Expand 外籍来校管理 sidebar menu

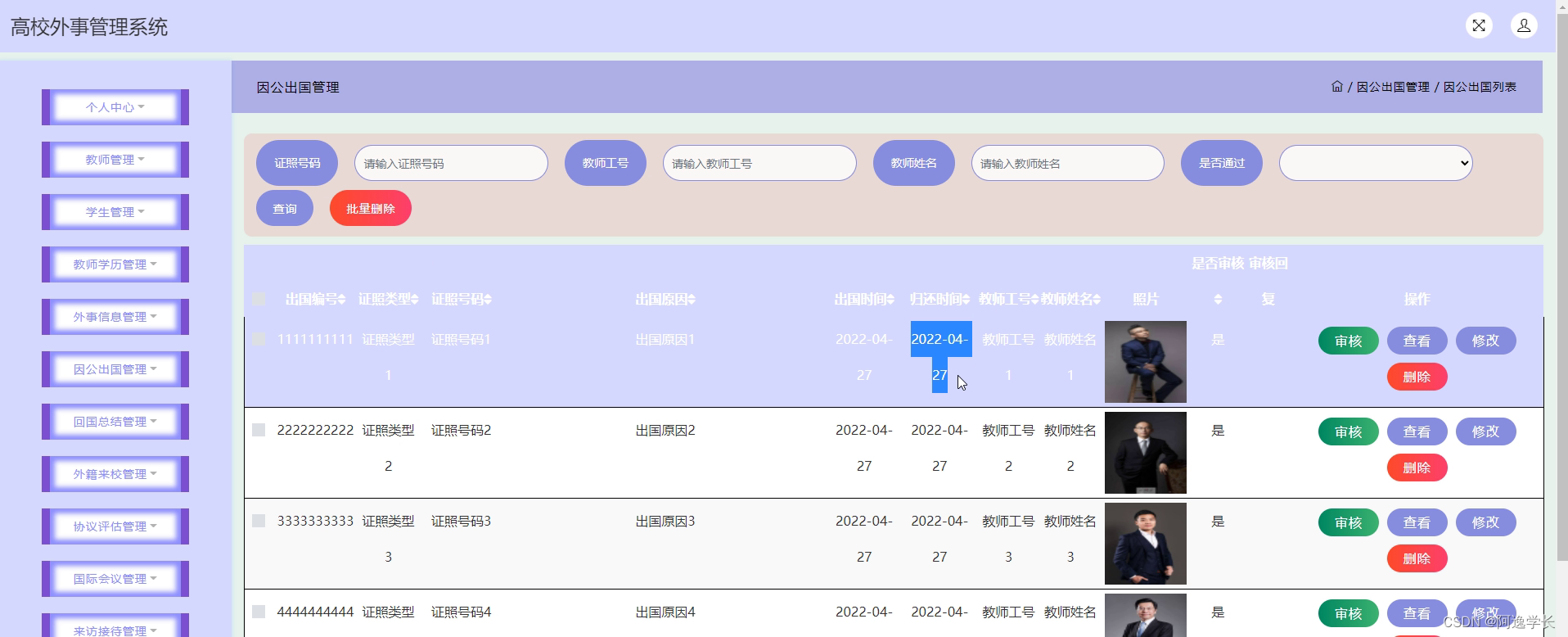tap(115, 474)
